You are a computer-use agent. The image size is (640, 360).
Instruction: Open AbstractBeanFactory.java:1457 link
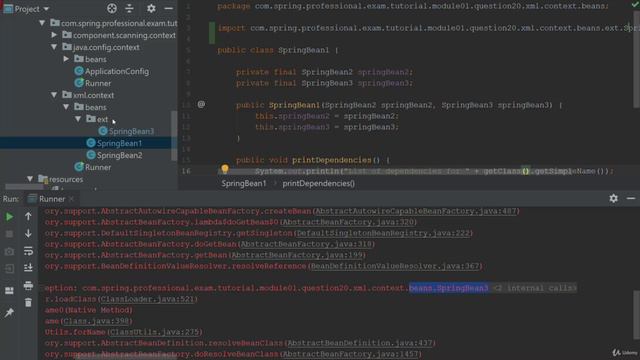pyautogui.click(x=350, y=354)
